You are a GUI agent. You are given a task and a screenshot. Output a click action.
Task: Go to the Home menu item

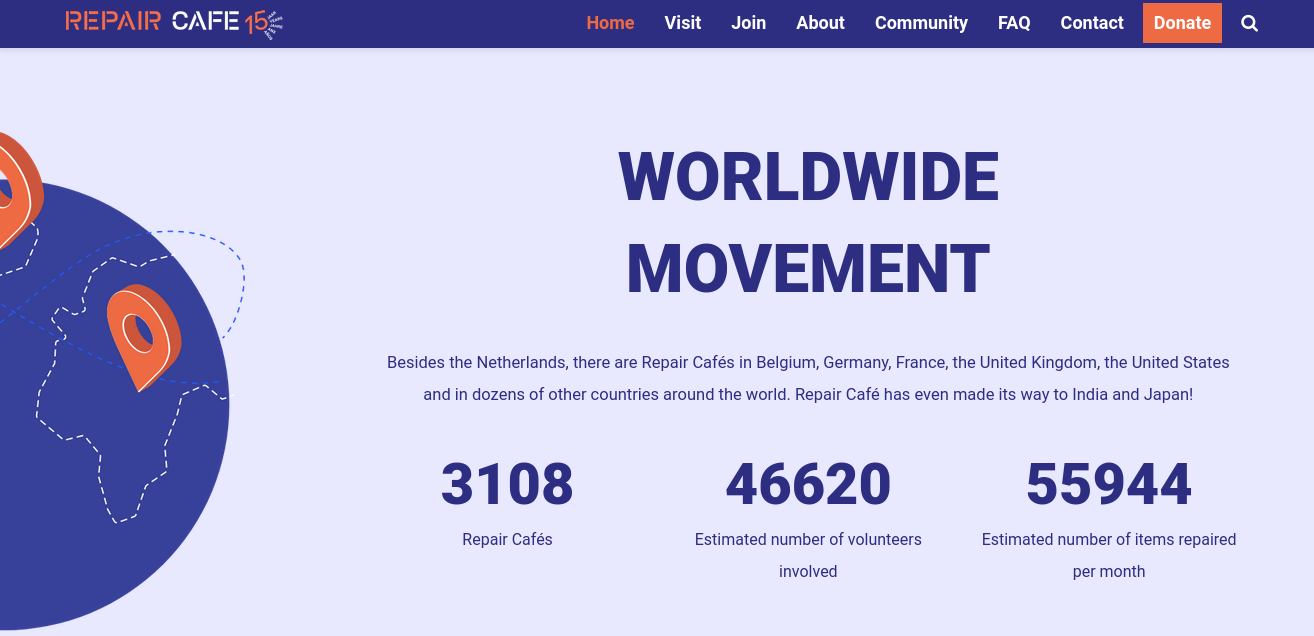pyautogui.click(x=610, y=23)
